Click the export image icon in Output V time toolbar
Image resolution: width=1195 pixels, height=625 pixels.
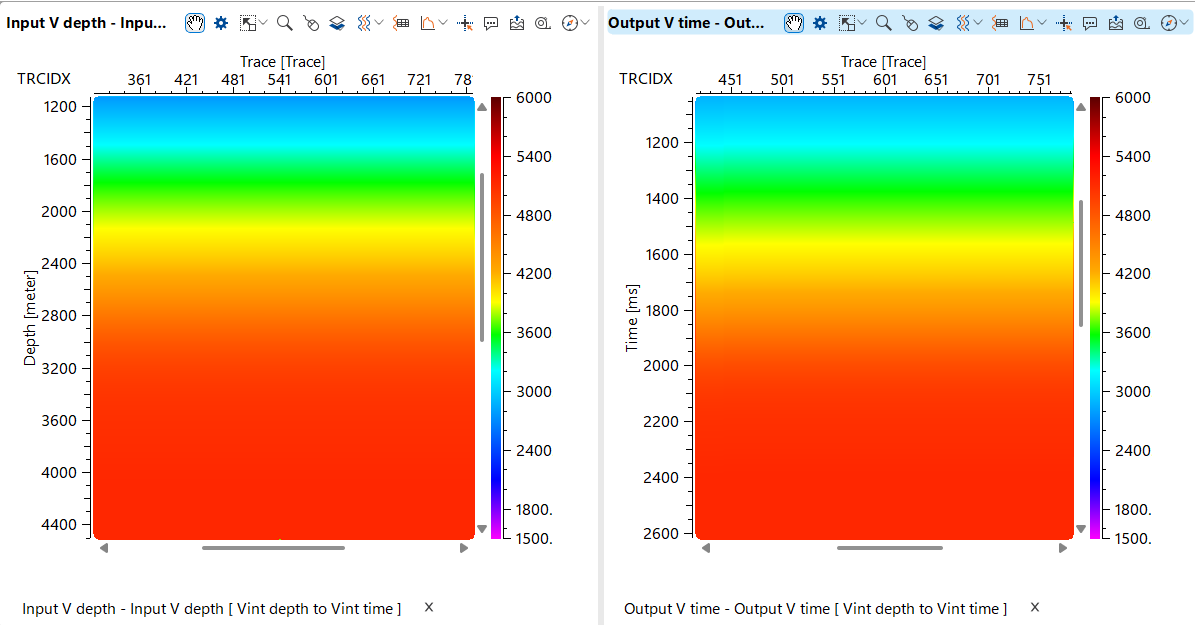click(1117, 23)
